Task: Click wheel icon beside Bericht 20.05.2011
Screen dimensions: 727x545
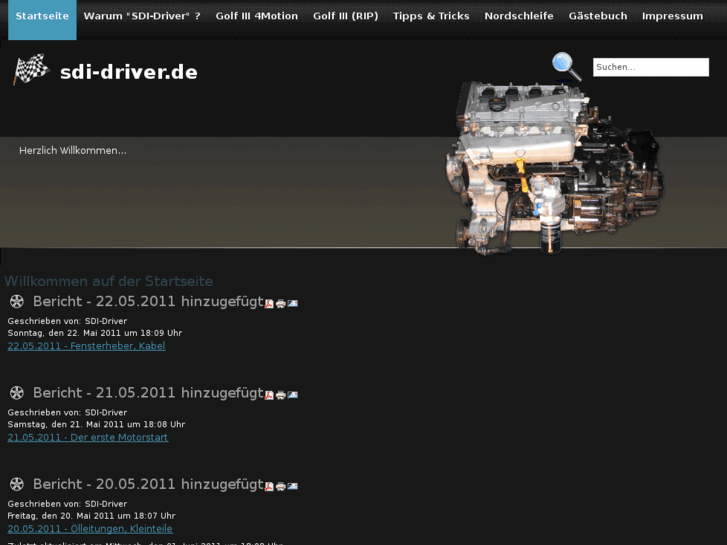Action: pos(17,484)
